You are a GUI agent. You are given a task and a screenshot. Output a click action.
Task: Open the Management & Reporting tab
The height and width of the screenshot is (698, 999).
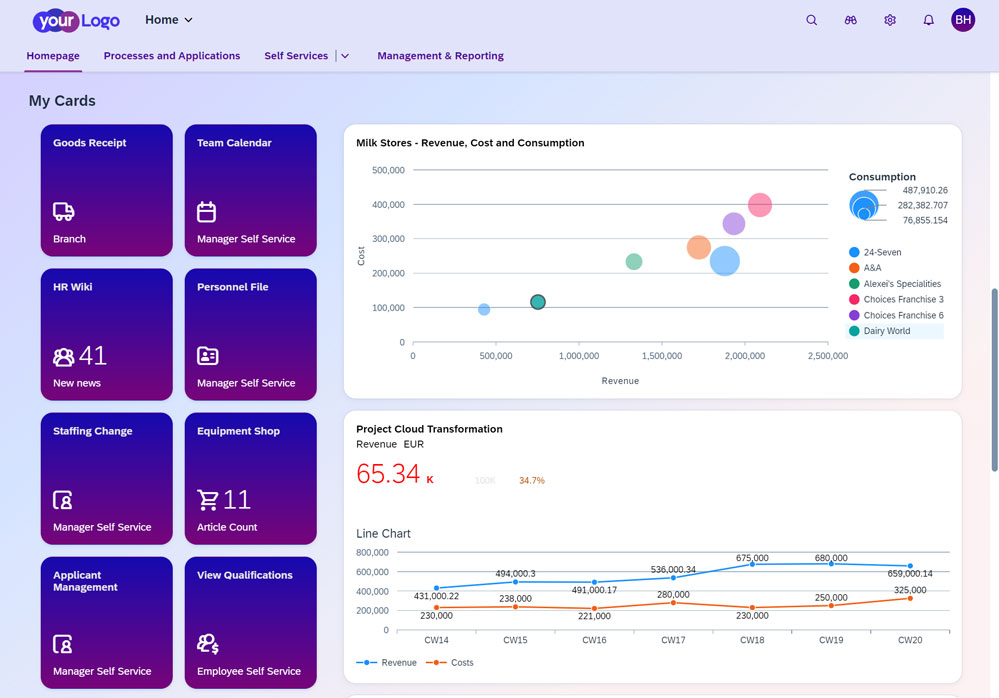[440, 56]
